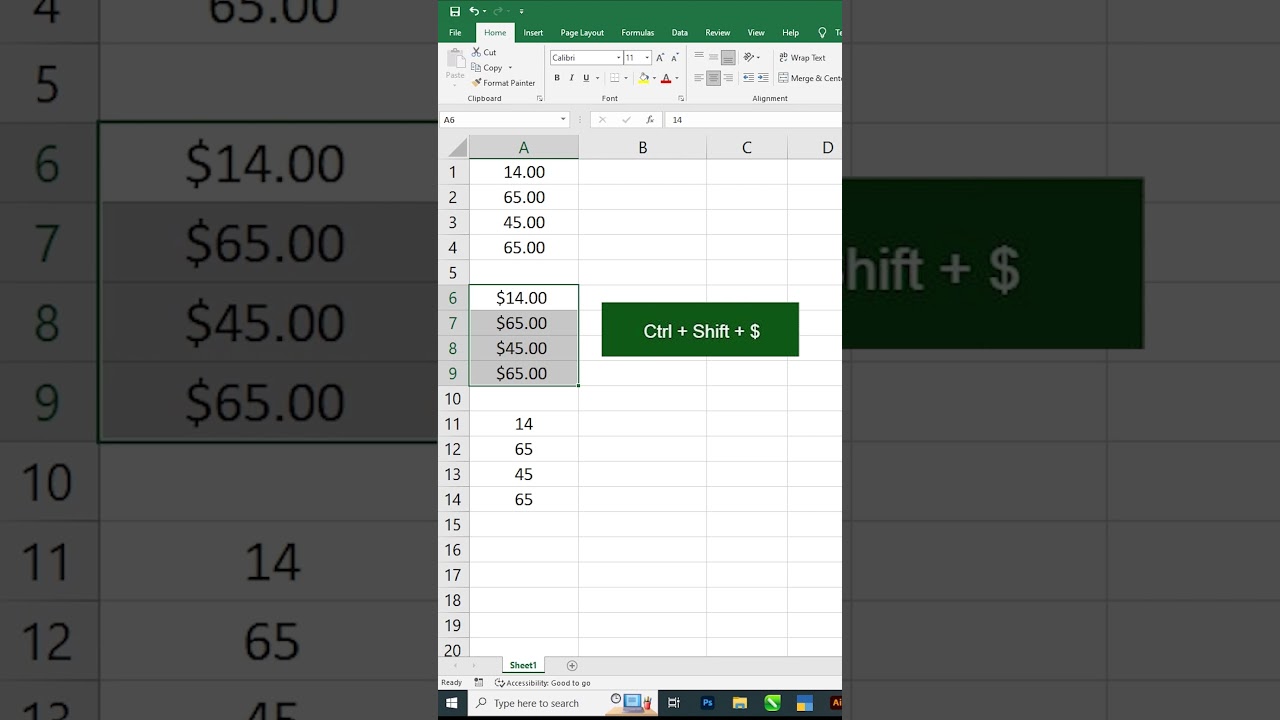Click the Merge & Center button
The width and height of the screenshot is (1280, 720).
pos(810,78)
